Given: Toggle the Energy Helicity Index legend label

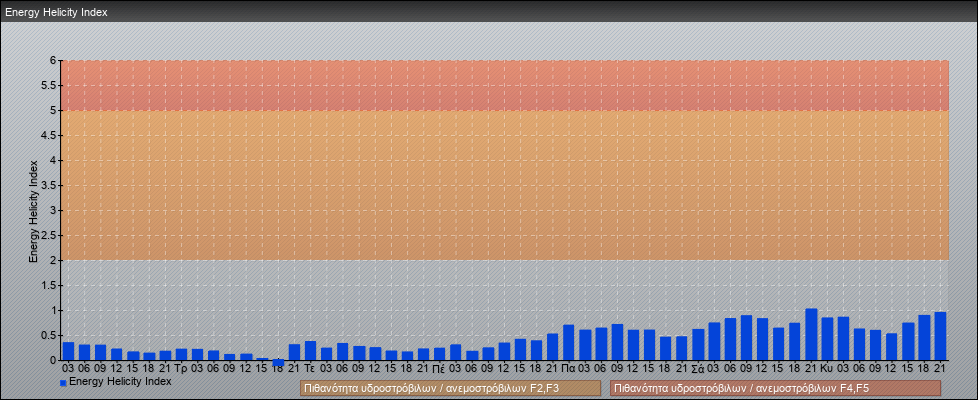Looking at the screenshot, I should click(120, 381).
